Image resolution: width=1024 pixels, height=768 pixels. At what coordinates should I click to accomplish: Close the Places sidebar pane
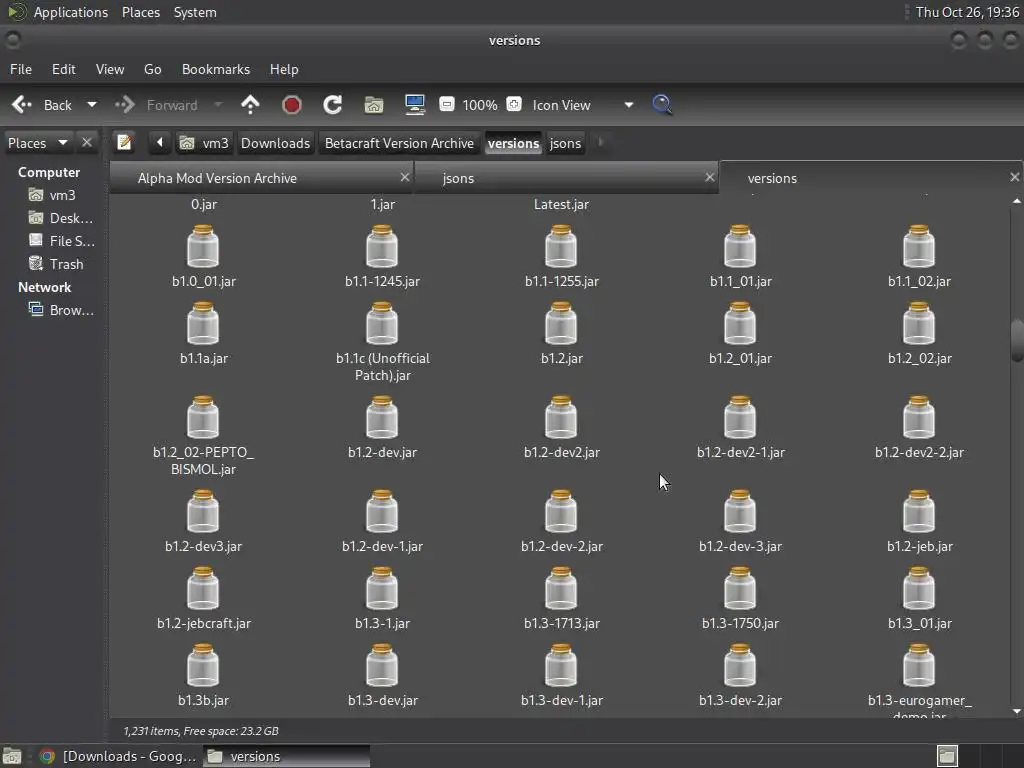(86, 142)
